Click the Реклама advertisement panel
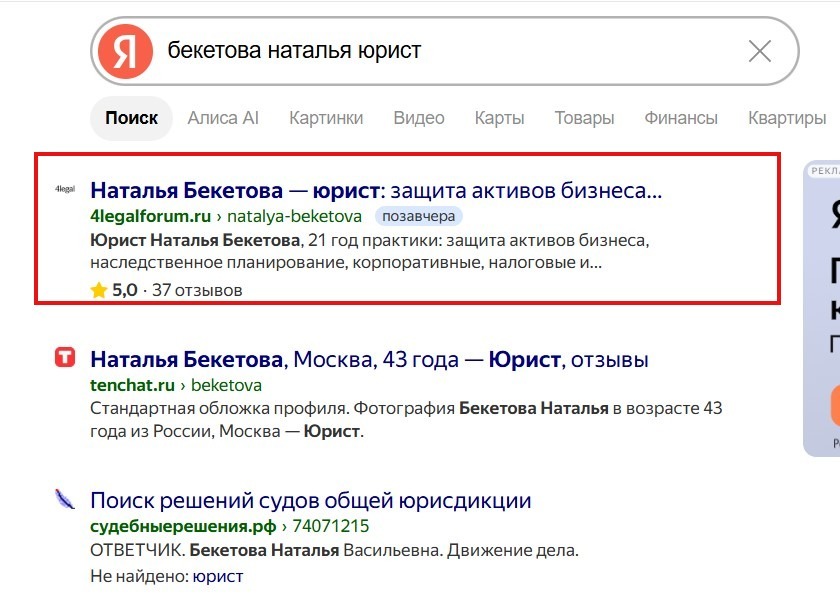Viewport: 840px width, 609px height. tap(821, 309)
